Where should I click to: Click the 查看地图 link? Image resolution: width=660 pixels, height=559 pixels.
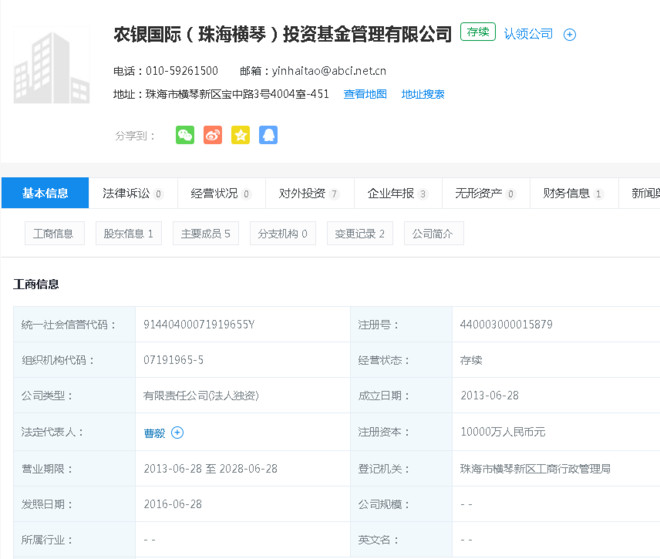click(365, 94)
